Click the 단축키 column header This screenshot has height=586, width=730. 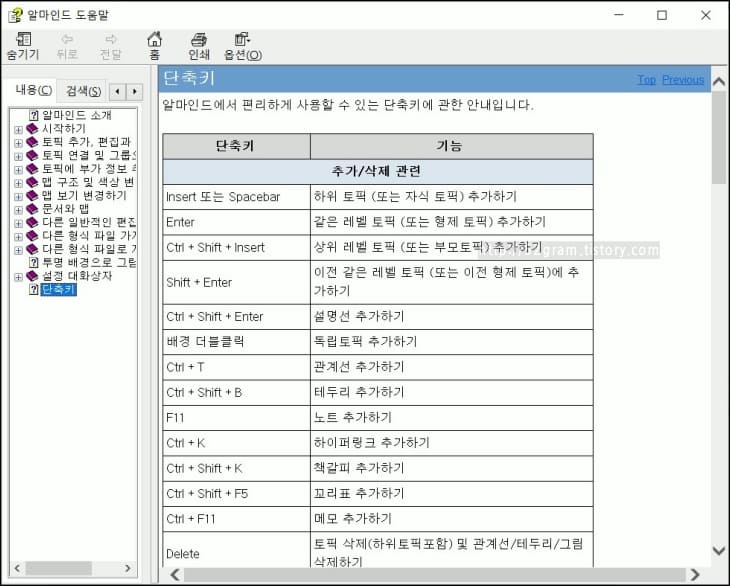click(237, 146)
